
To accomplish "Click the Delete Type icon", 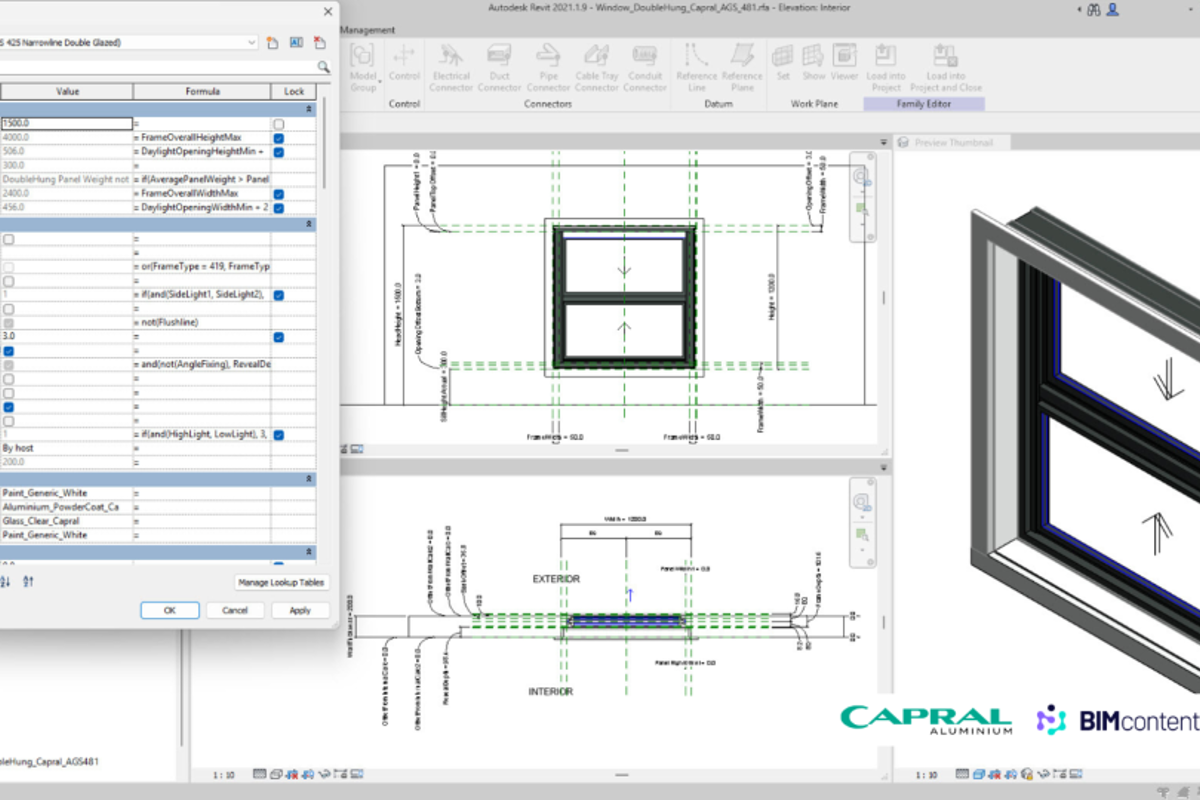I will pos(320,43).
